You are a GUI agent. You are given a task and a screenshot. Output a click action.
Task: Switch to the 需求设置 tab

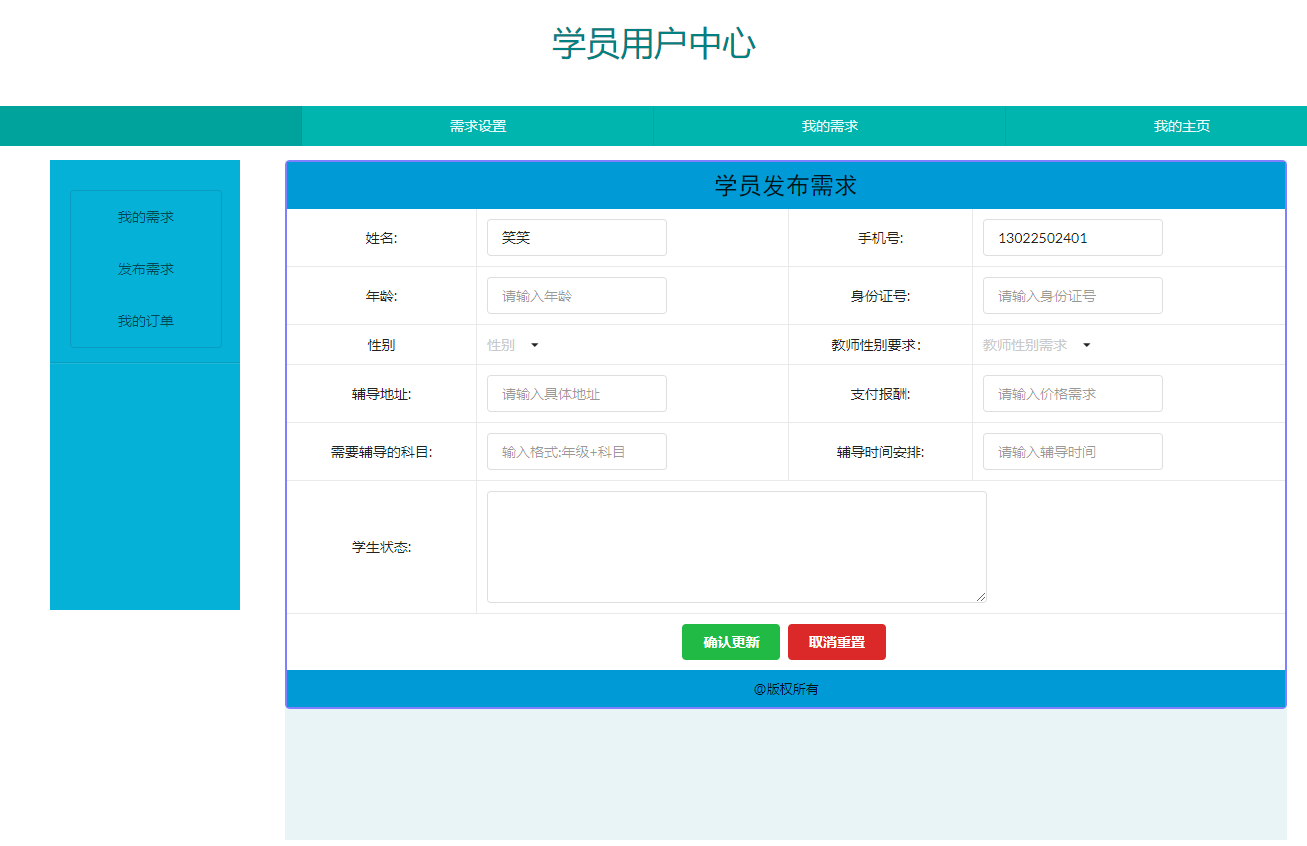pos(477,126)
